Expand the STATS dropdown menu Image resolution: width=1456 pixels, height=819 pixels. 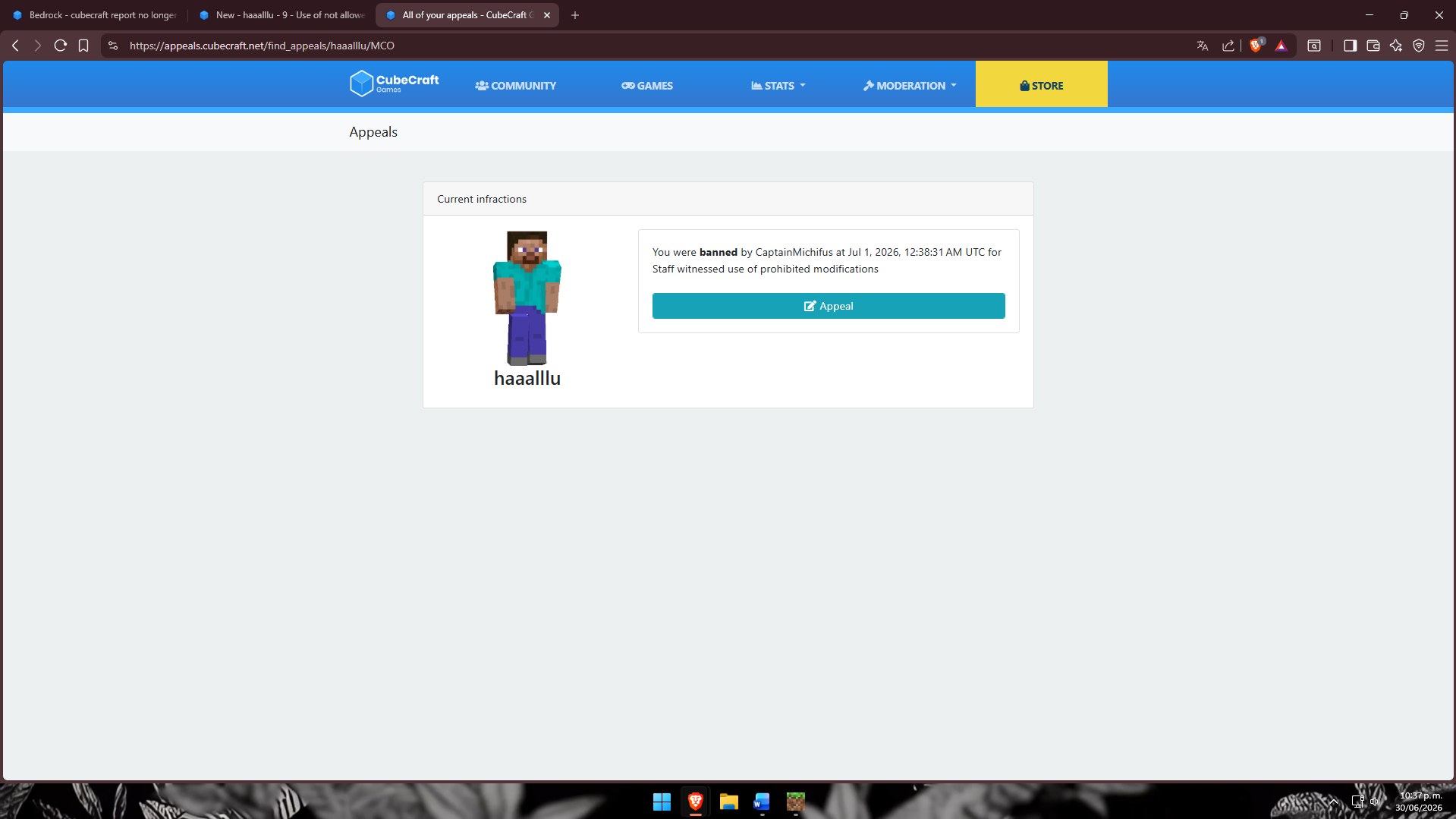coord(778,86)
